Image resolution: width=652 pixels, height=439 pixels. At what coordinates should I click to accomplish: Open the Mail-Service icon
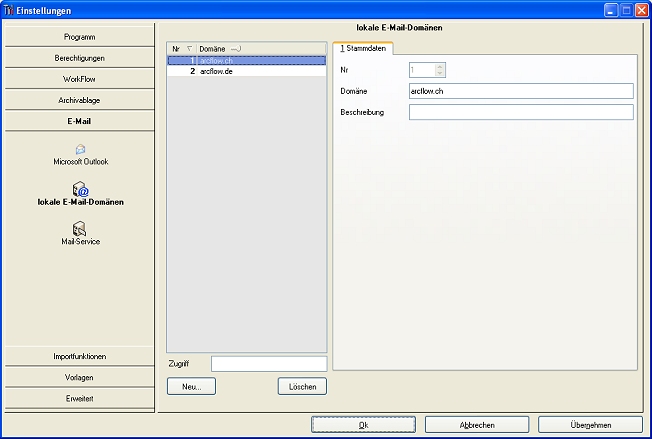tap(80, 229)
